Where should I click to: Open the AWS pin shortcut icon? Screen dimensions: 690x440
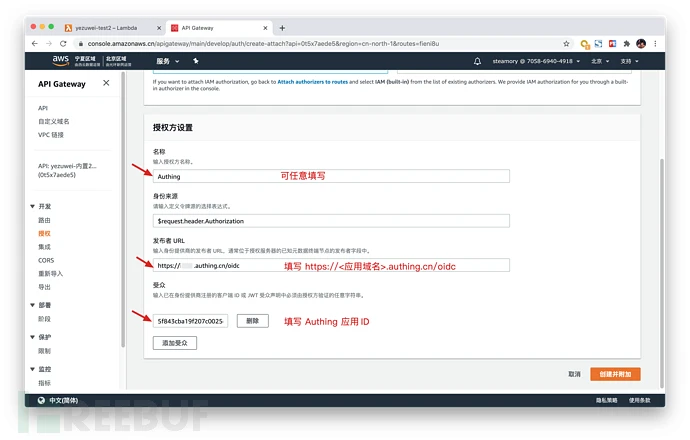pos(196,61)
